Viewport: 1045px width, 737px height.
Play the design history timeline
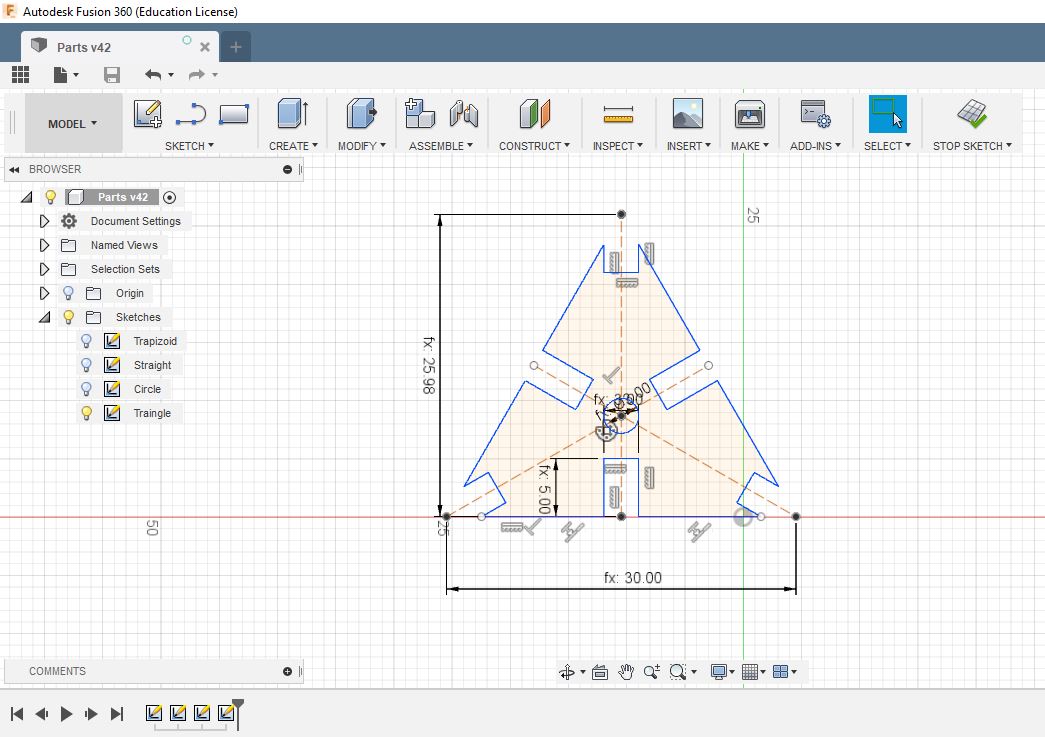coord(67,713)
